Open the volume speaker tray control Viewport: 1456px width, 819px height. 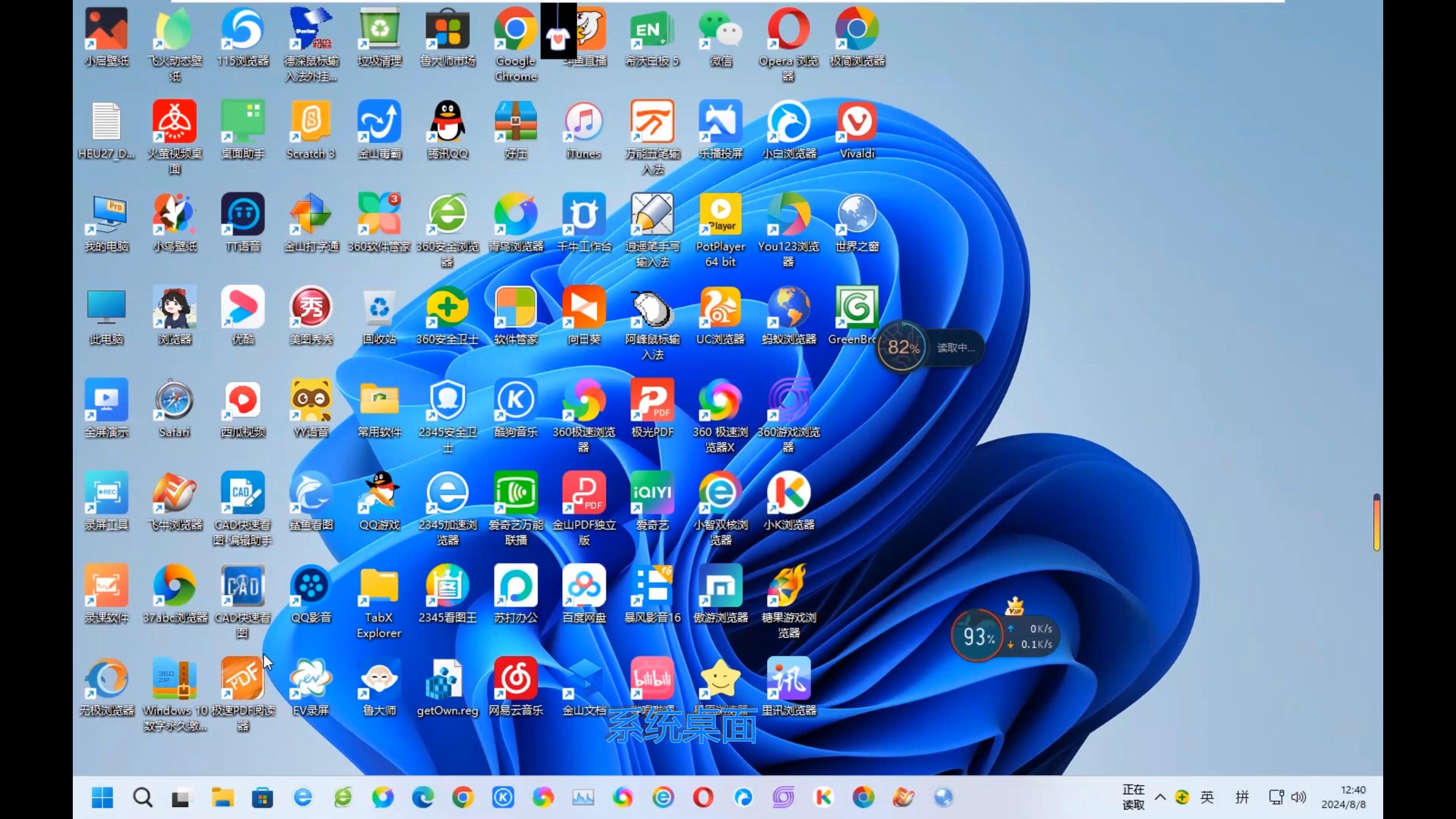click(1299, 797)
